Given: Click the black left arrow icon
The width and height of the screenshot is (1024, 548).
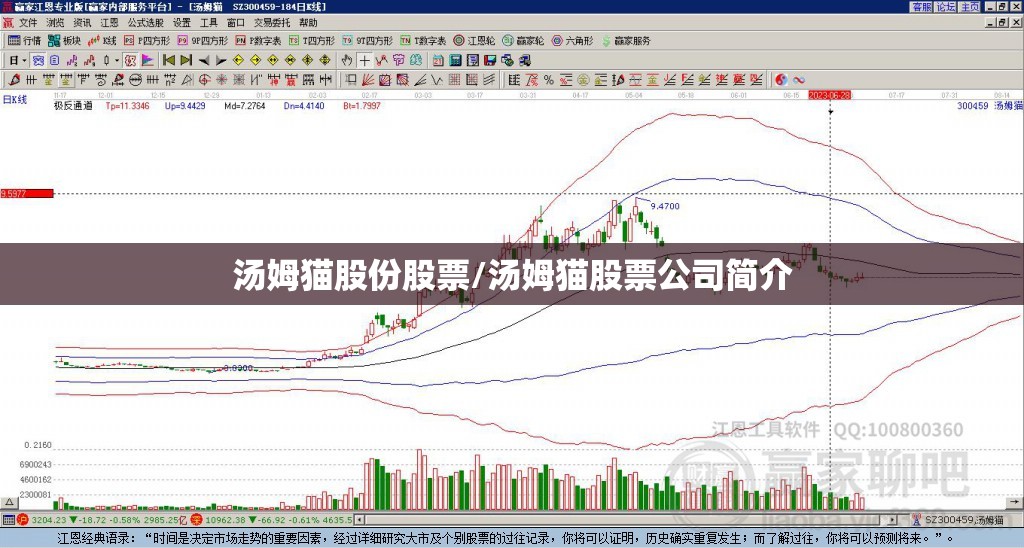Looking at the screenshot, I should 204,61.
